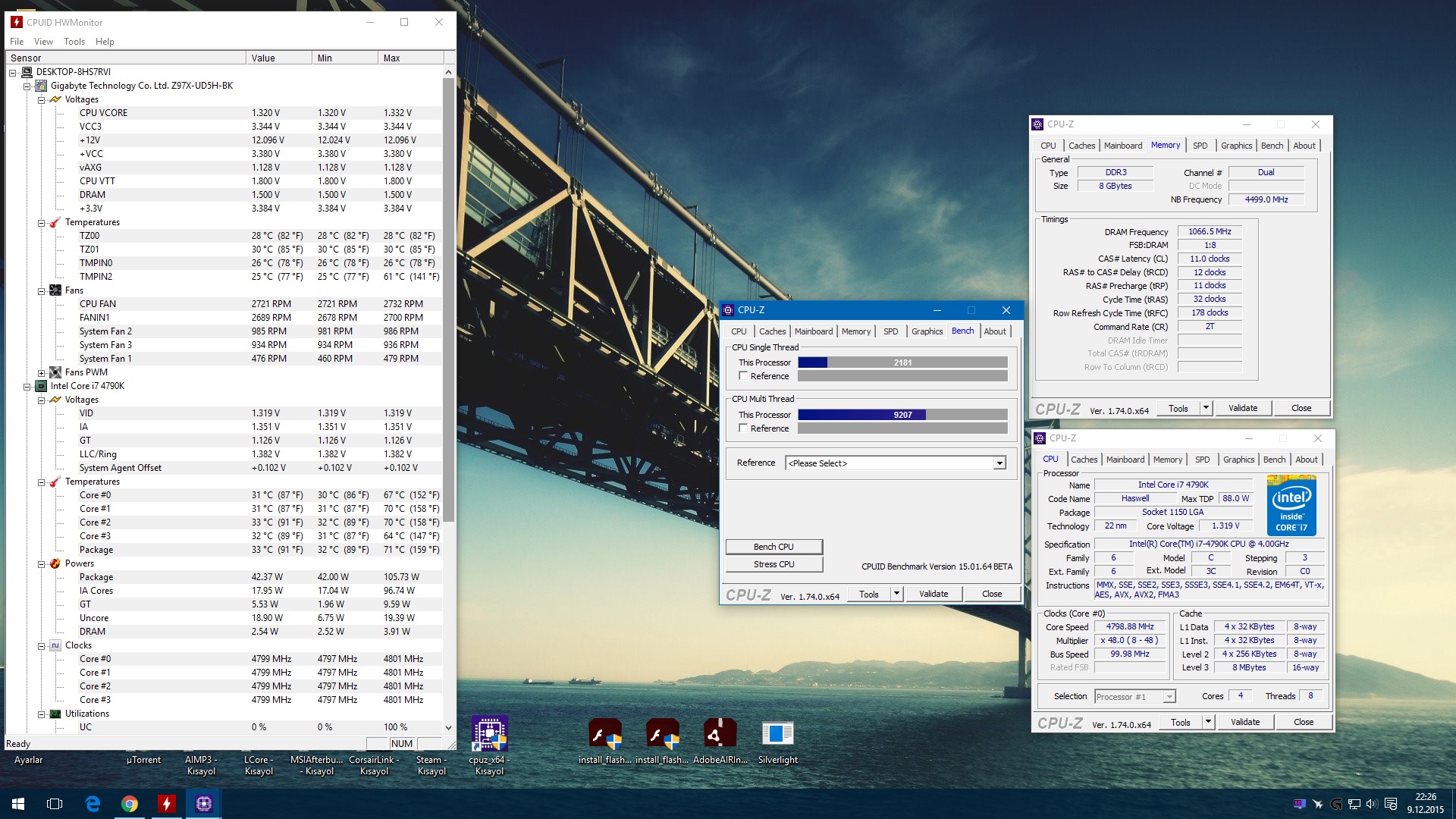
Task: Click the Intel Core i7 4790K chip icon
Action: [x=41, y=386]
